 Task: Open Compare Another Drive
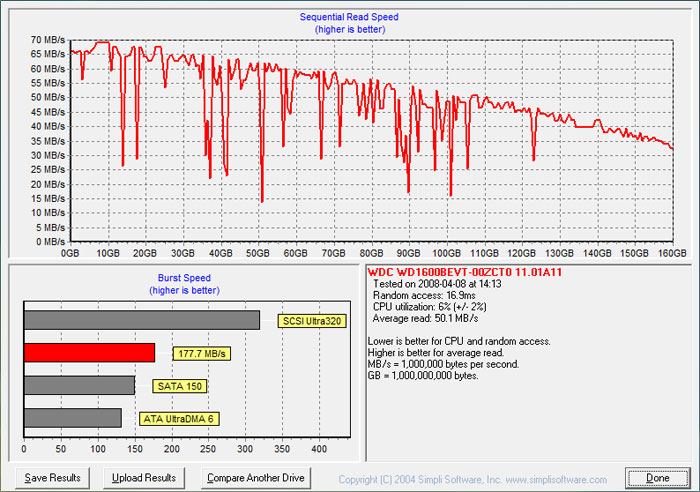pos(256,478)
